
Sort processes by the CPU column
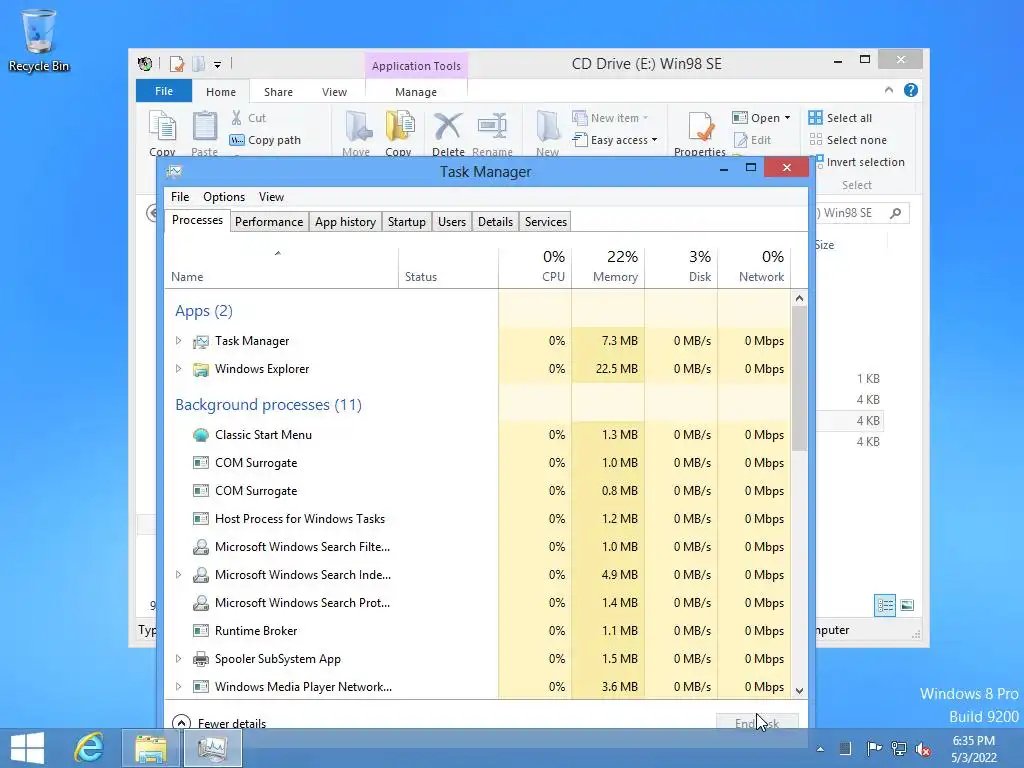[535, 267]
